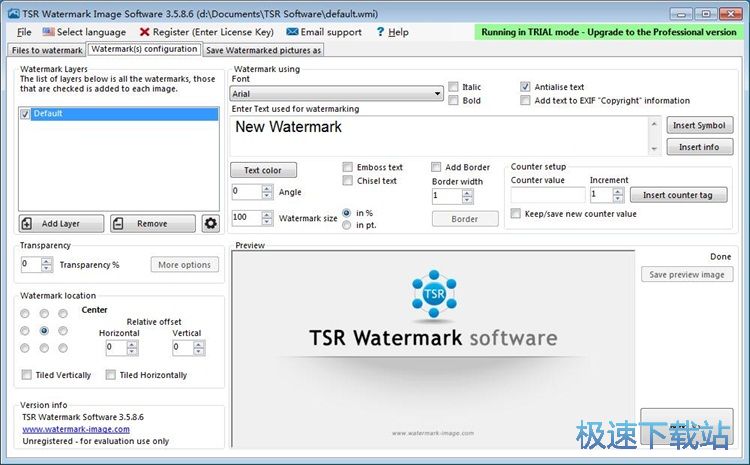Select bottom-right watermark location
This screenshot has width=750, height=465.
(63, 348)
